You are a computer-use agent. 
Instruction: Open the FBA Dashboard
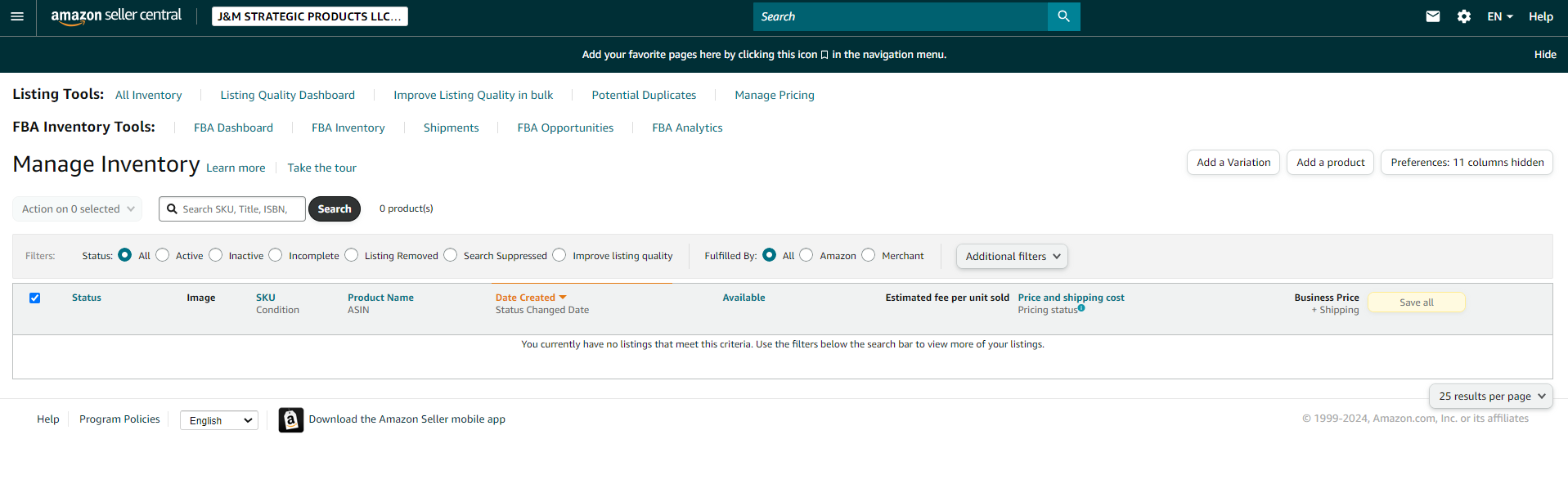[233, 128]
